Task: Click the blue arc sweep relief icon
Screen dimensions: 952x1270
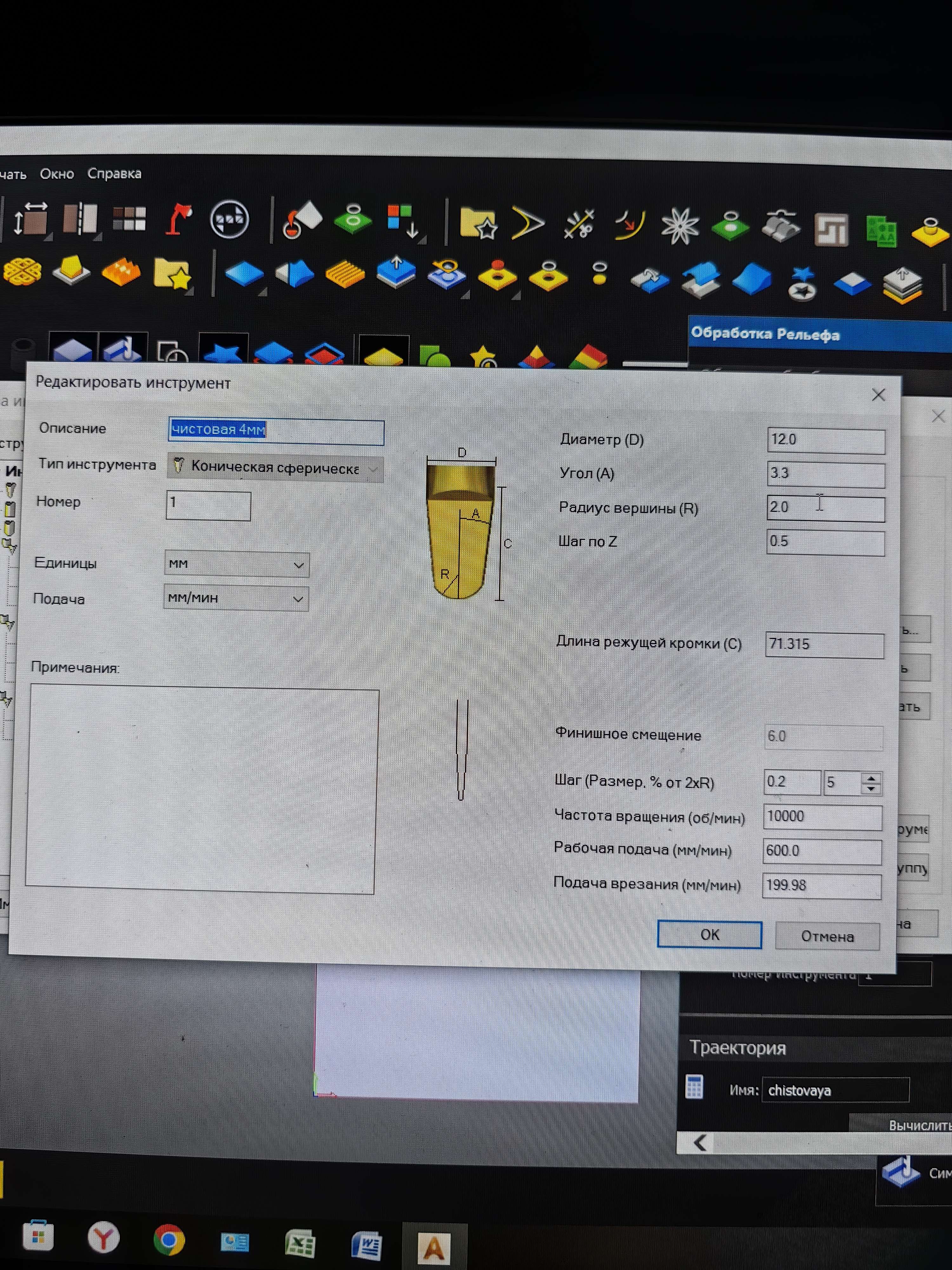Action: pos(701,280)
